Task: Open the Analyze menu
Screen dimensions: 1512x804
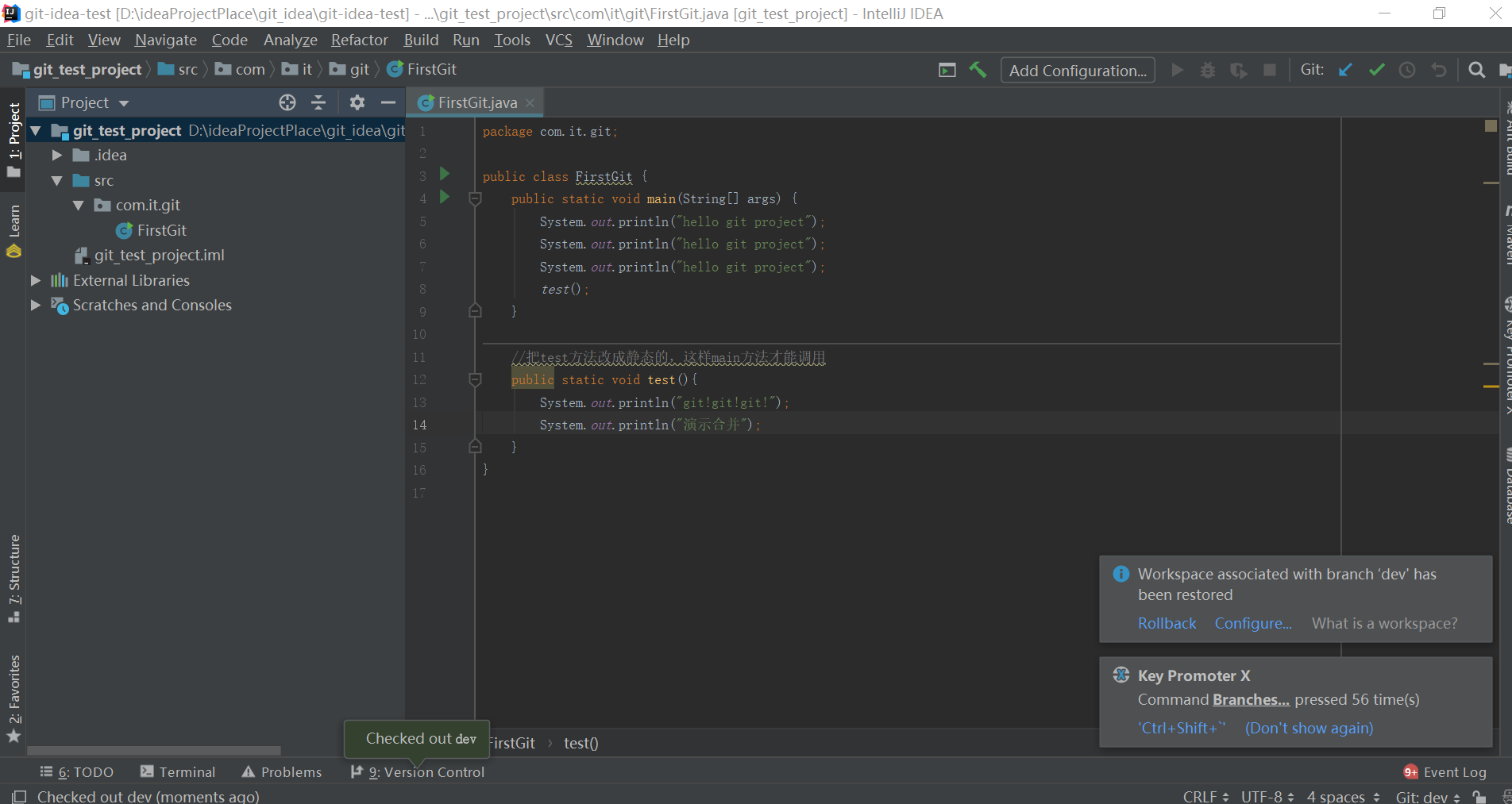Action: click(x=290, y=40)
